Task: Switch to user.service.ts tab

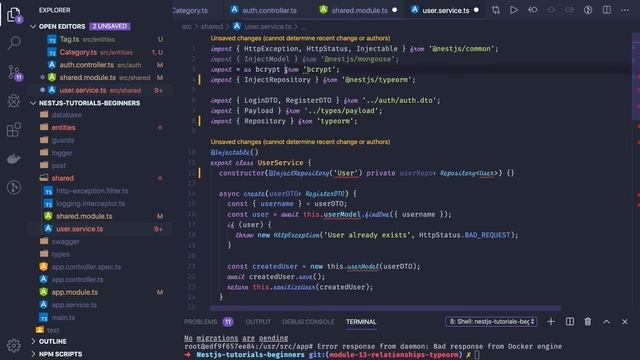Action: (x=445, y=10)
